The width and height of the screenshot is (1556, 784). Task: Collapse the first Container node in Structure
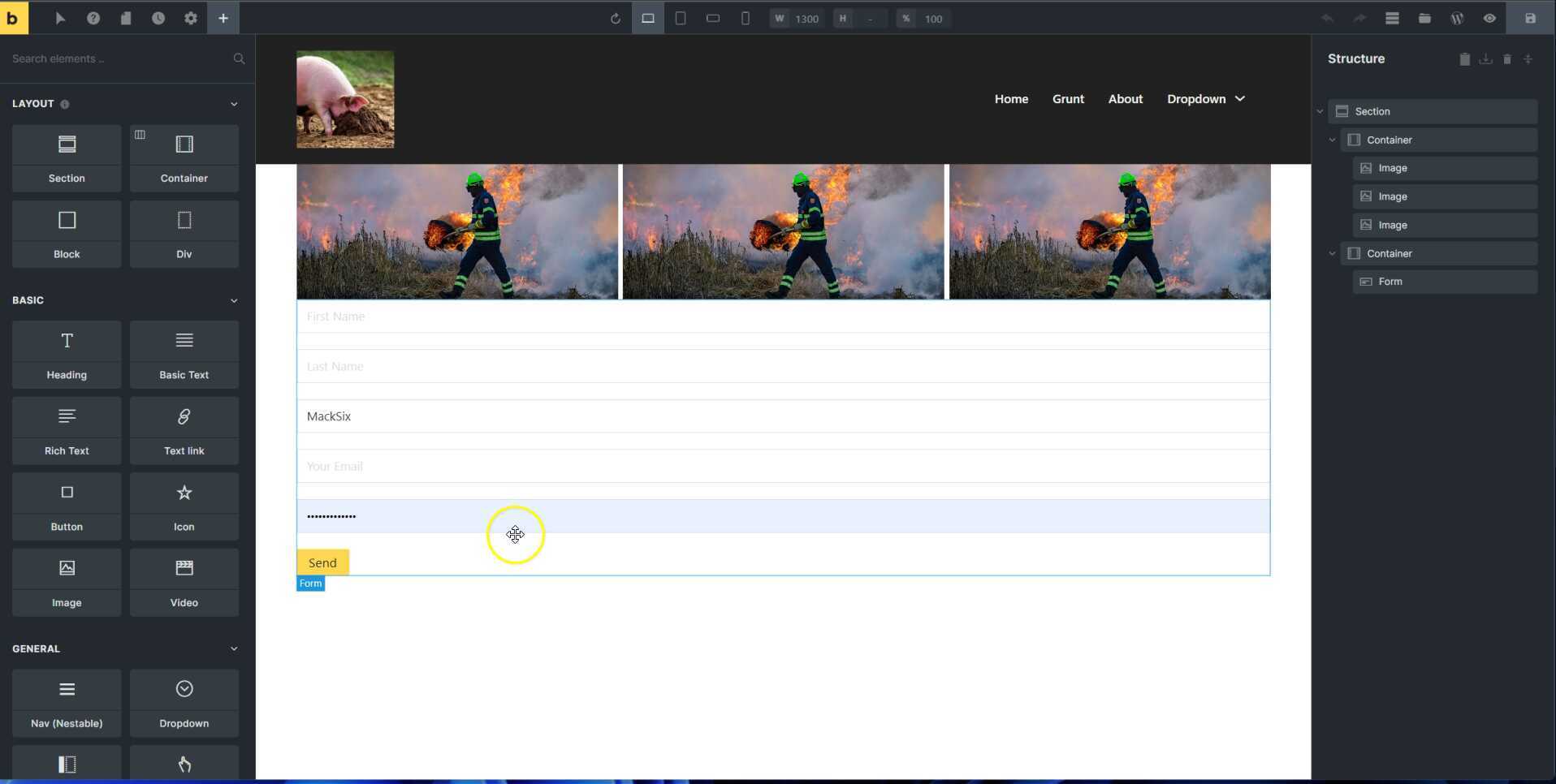(x=1332, y=140)
